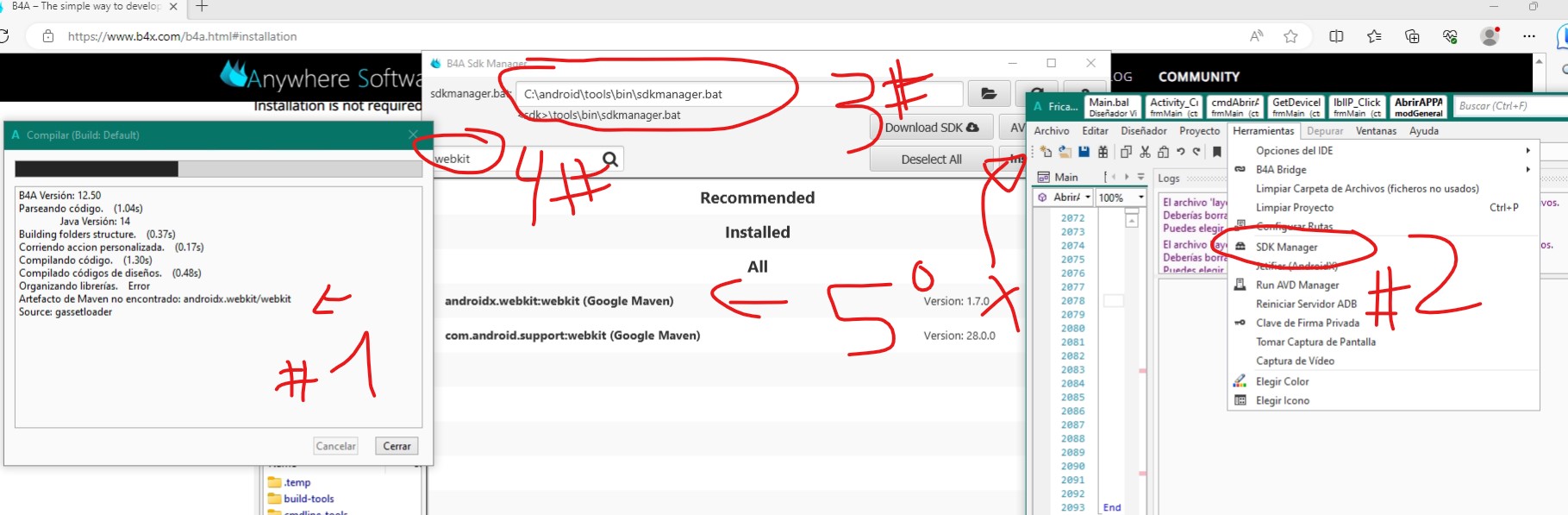Open the Editar menu
1568x515 pixels.
coord(1095,131)
